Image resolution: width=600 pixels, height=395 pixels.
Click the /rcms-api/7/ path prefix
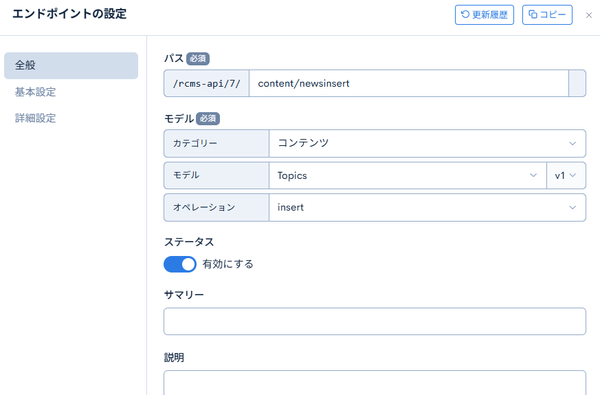(x=207, y=83)
